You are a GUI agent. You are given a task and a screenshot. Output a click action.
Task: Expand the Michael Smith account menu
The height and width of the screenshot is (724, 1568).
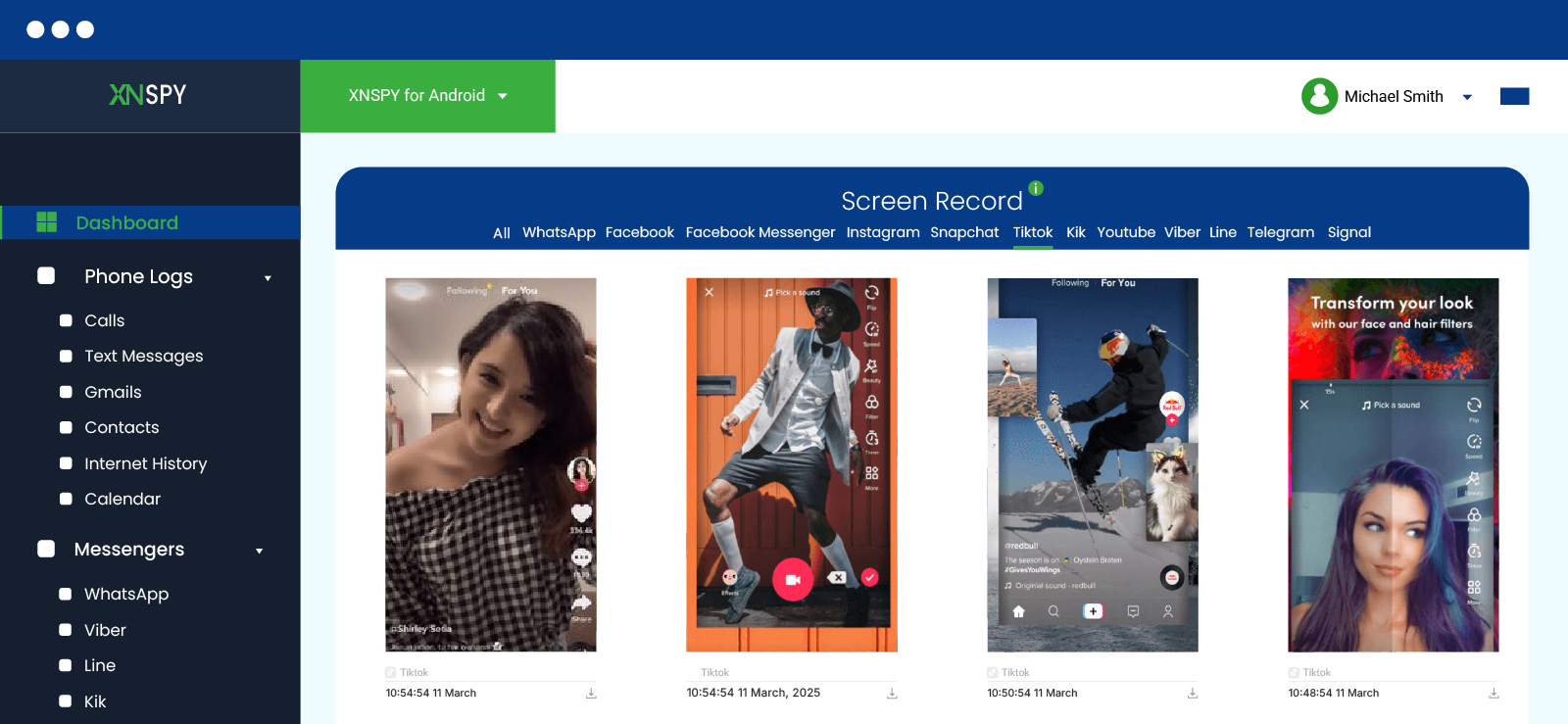[1467, 97]
